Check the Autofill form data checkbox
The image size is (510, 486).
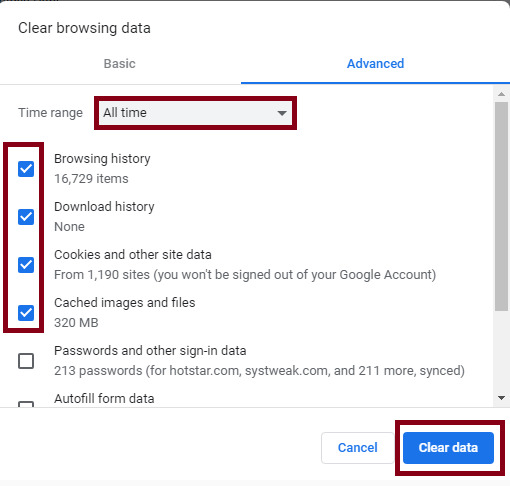(26, 404)
